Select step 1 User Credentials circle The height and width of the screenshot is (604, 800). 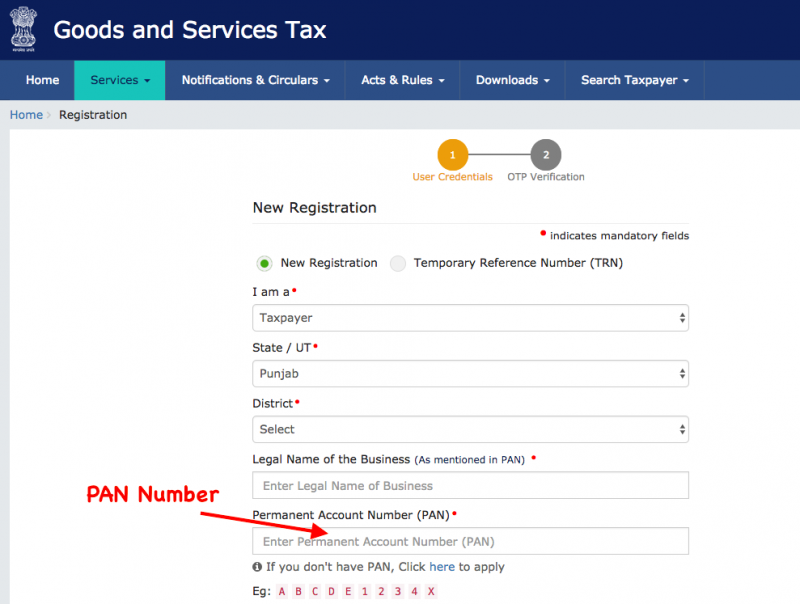click(453, 155)
